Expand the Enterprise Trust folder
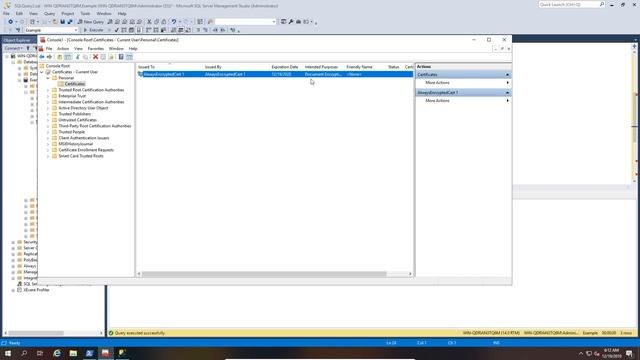 (x=48, y=96)
